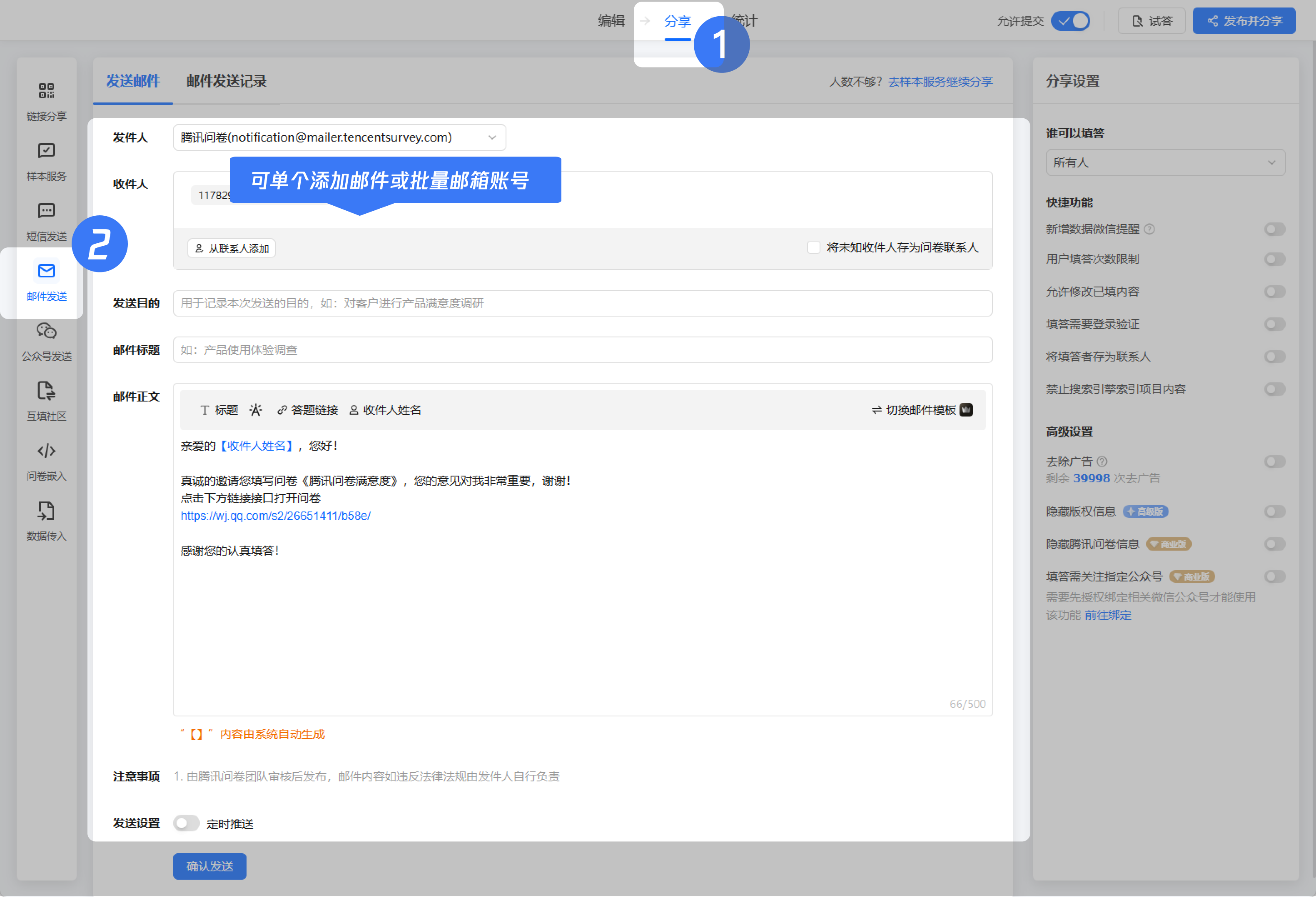Enable 隐藏腾讯问卷信息 toggle

click(x=1275, y=544)
